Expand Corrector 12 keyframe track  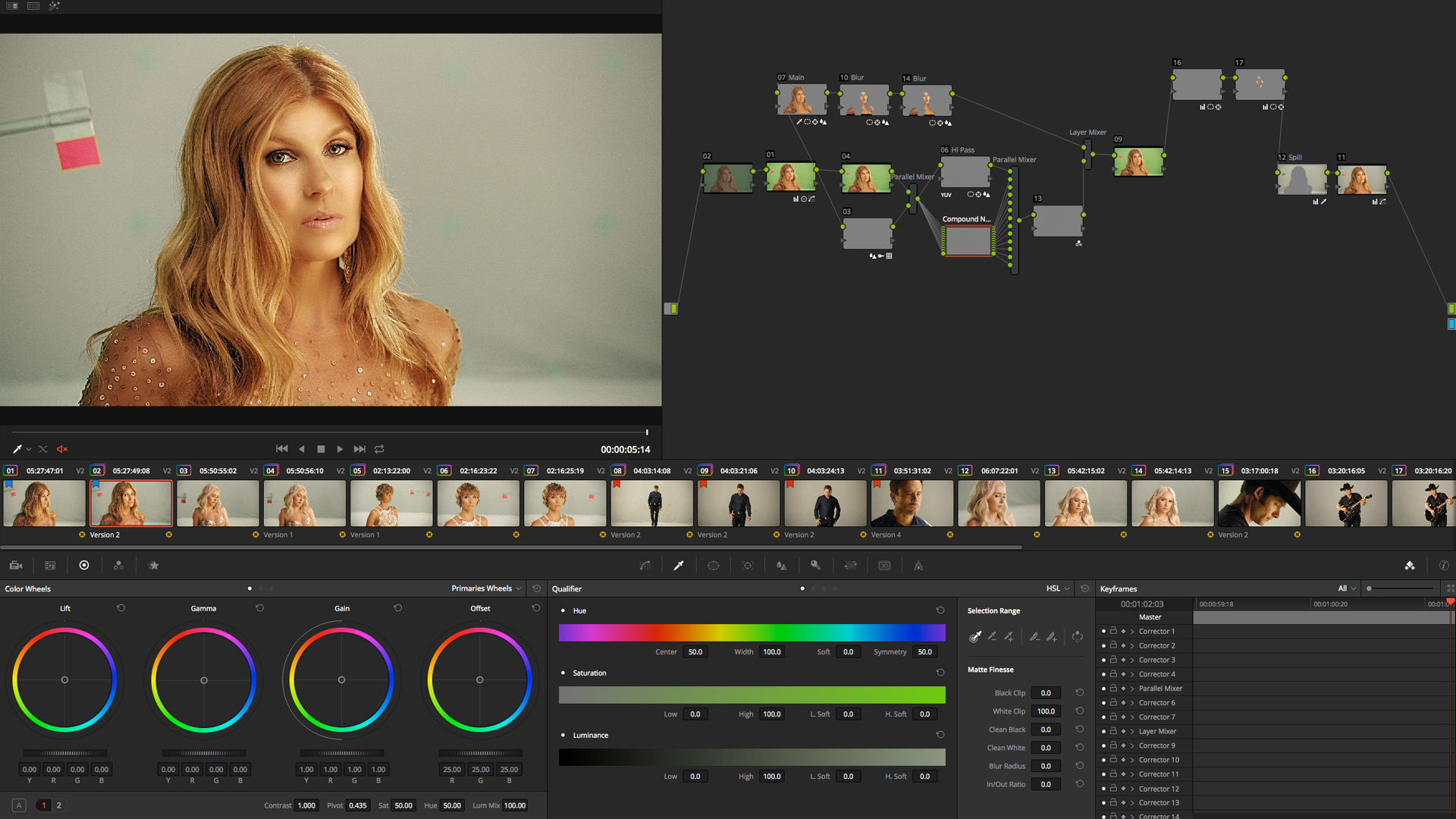point(1132,789)
